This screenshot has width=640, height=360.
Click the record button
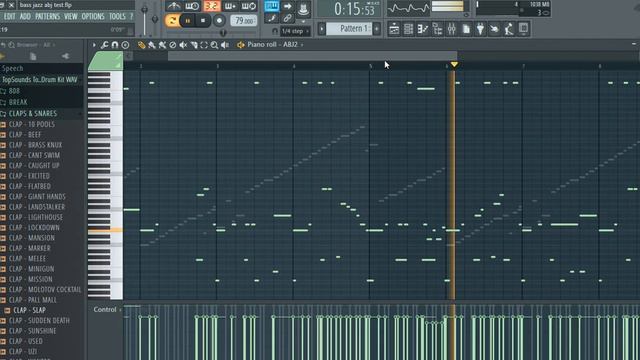tap(219, 21)
